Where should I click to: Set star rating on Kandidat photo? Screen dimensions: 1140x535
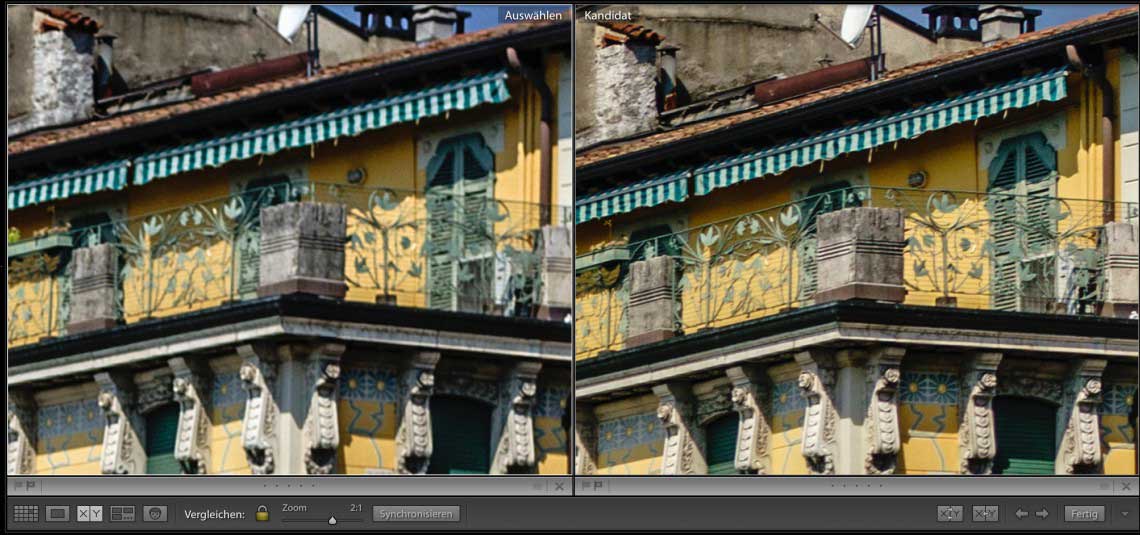tap(857, 486)
